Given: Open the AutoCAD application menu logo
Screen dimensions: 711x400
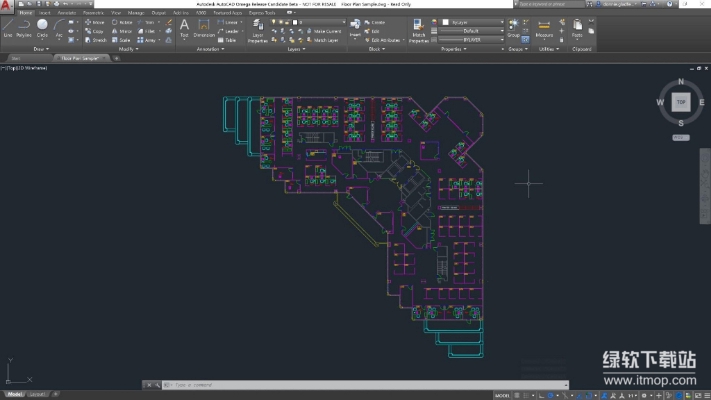Looking at the screenshot, I should (x=6, y=5).
